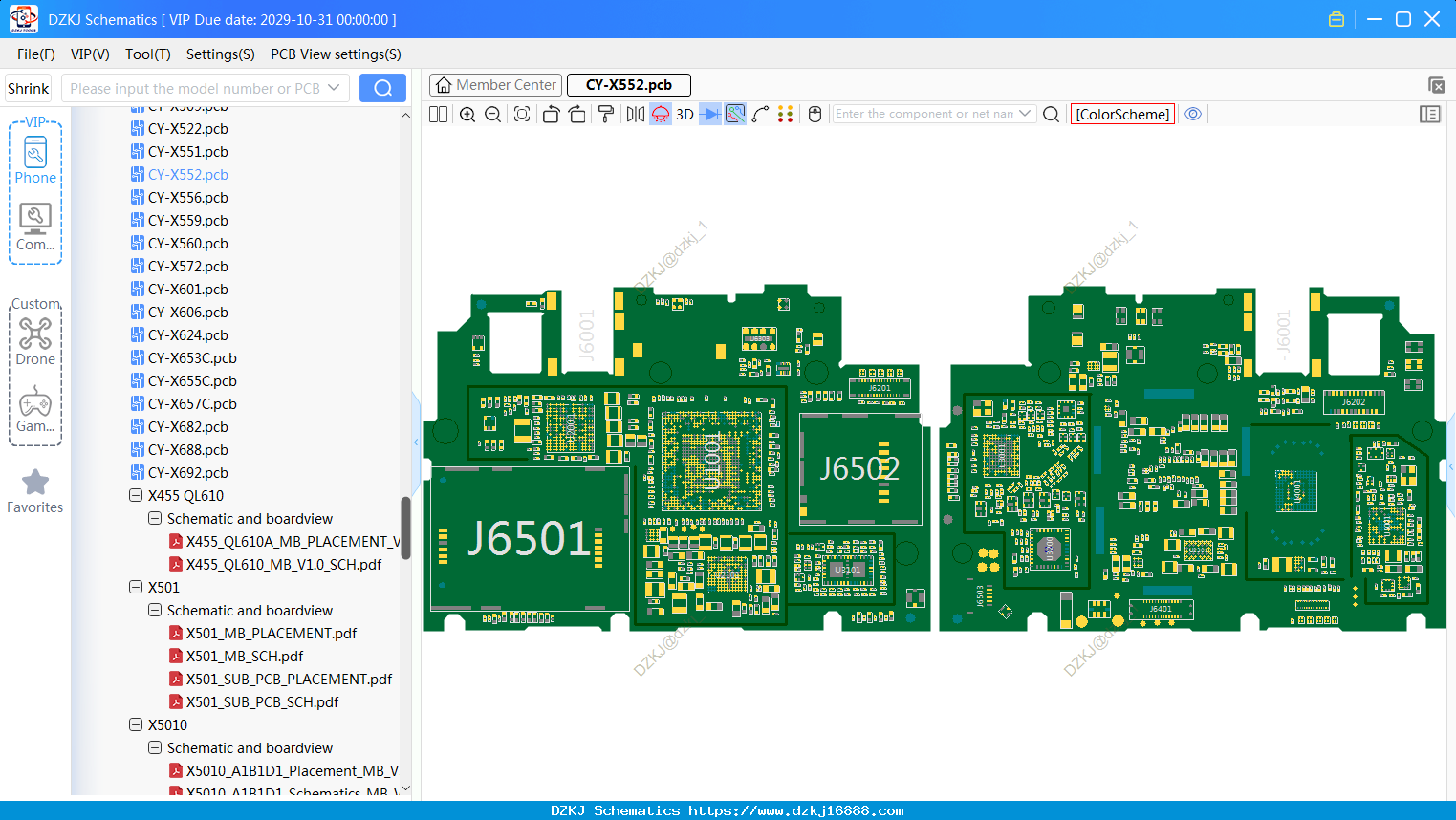Collapse Schematic and boardview under X501
The image size is (1456, 820).
[155, 610]
